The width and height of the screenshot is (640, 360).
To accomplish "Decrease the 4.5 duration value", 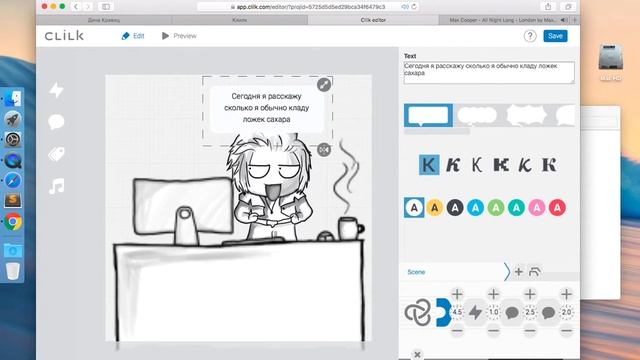I will (x=457, y=330).
